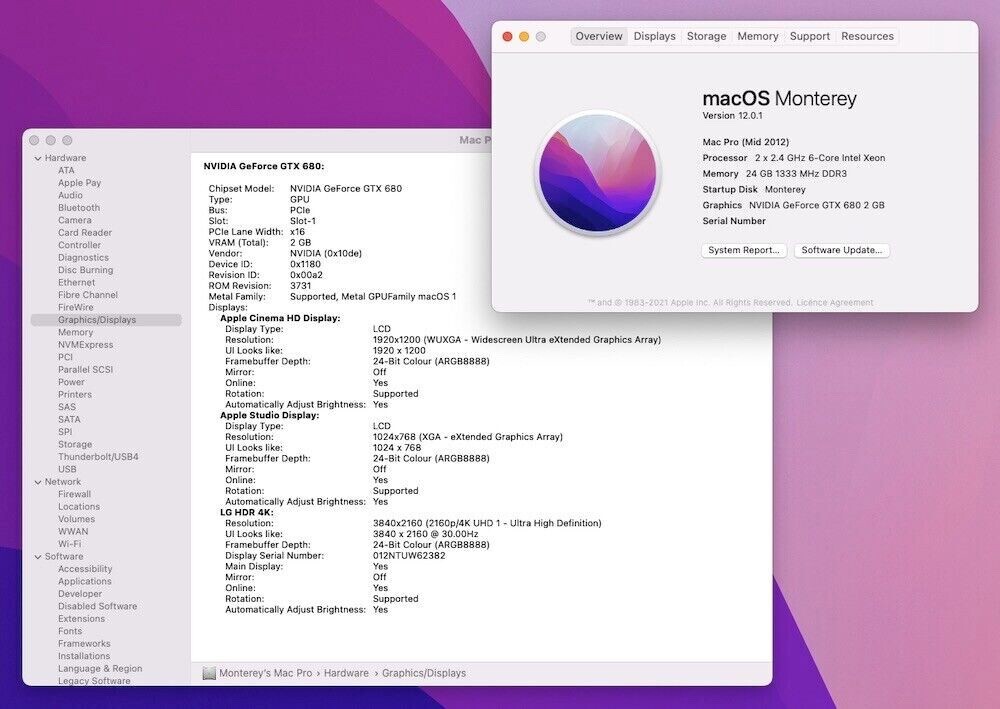Select Accessibility under Software
Screen dimensions: 1000x709
[x=85, y=569]
